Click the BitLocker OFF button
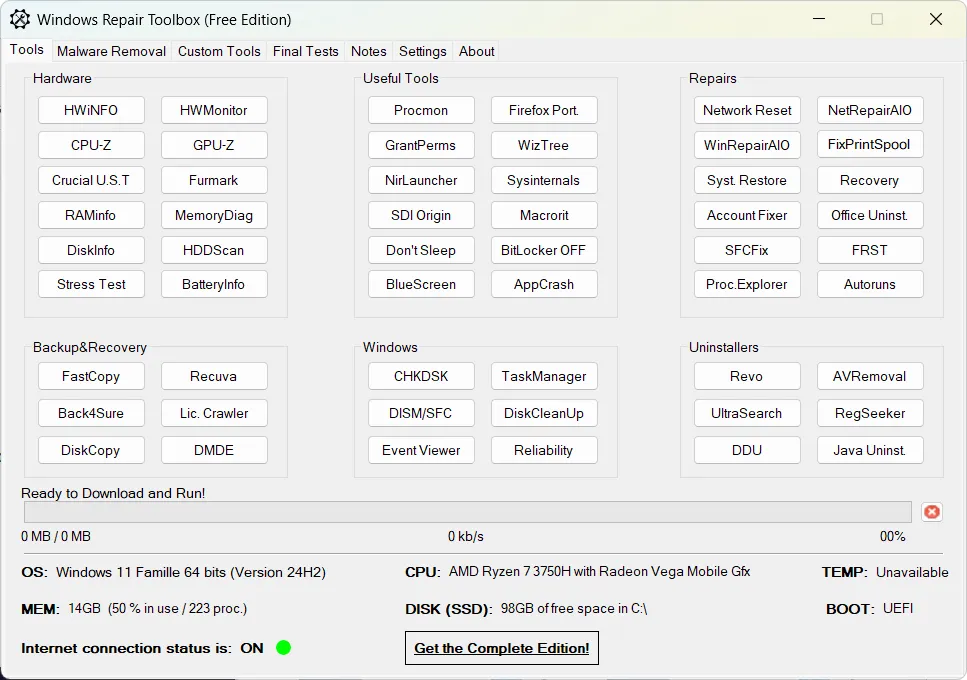Screen dimensions: 967x680 coord(544,250)
